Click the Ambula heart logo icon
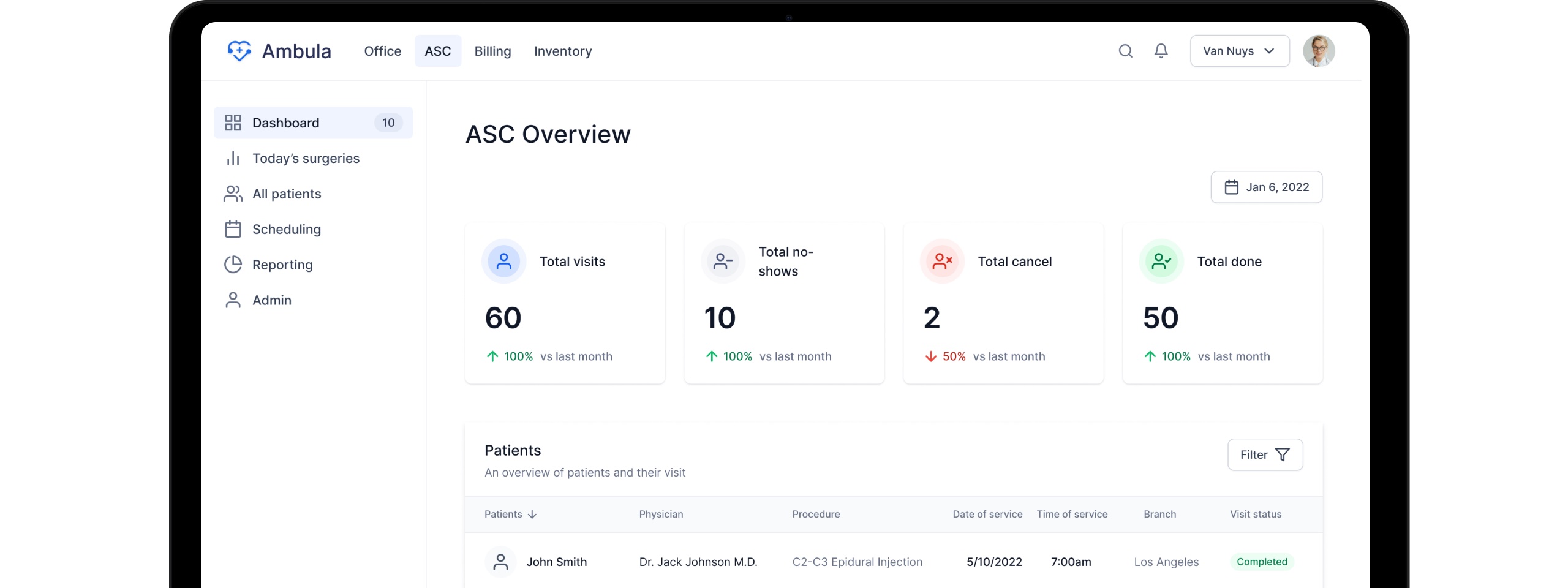 pos(239,51)
